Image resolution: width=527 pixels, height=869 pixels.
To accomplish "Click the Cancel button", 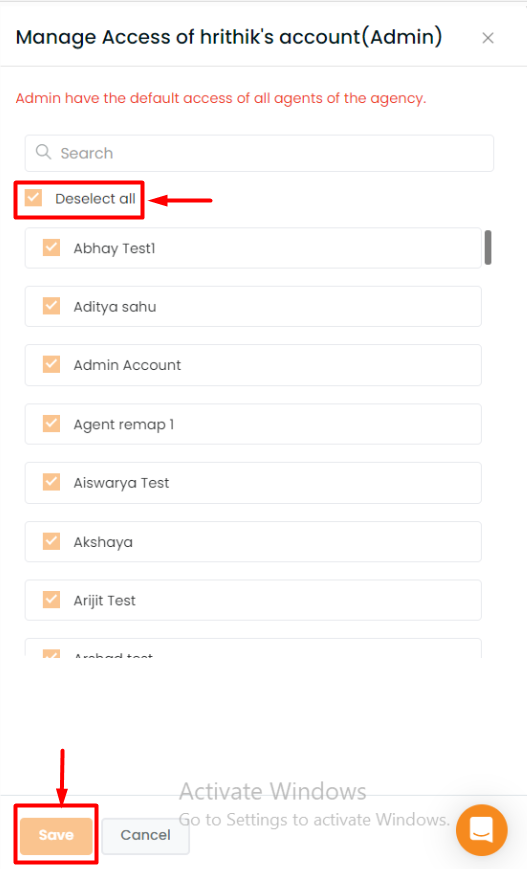I will pyautogui.click(x=146, y=835).
